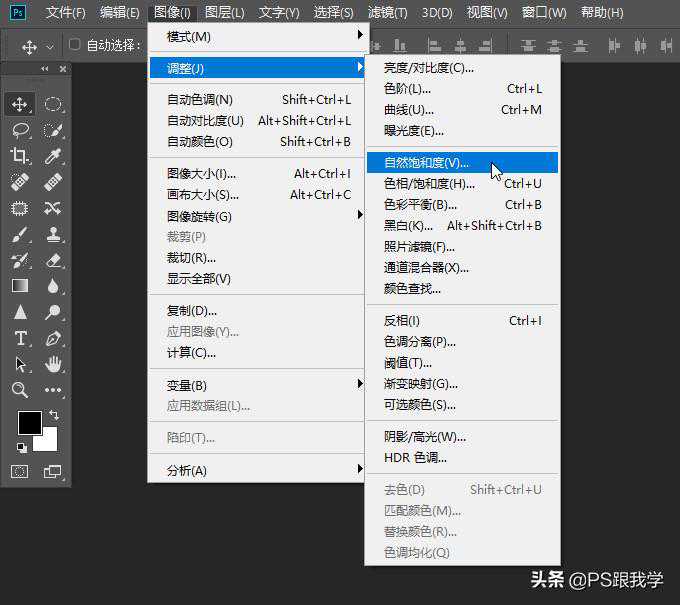Screen dimensions: 680x605
Task: Open the Move tool preset dropdown arrow
Action: [x=50, y=47]
